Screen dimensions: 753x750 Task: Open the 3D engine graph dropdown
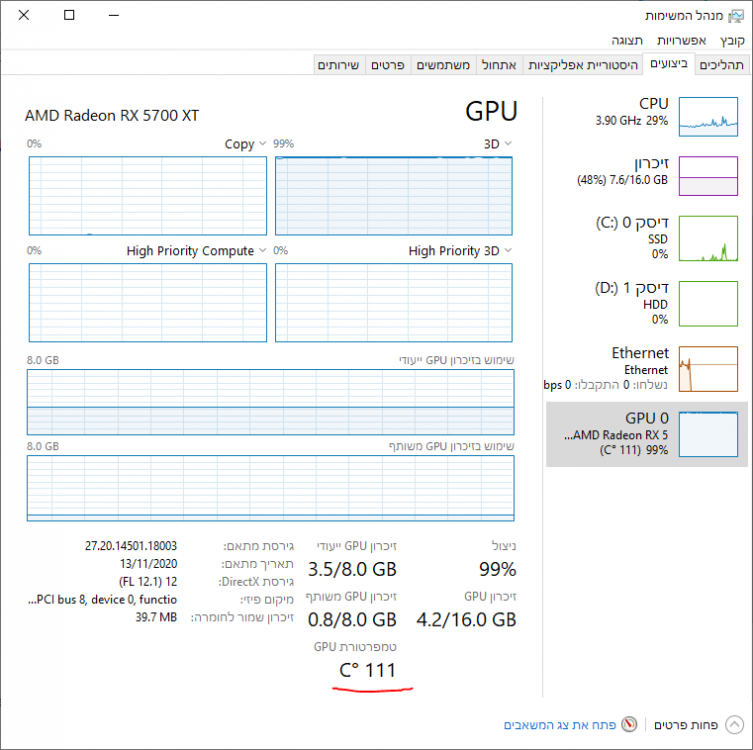(507, 144)
